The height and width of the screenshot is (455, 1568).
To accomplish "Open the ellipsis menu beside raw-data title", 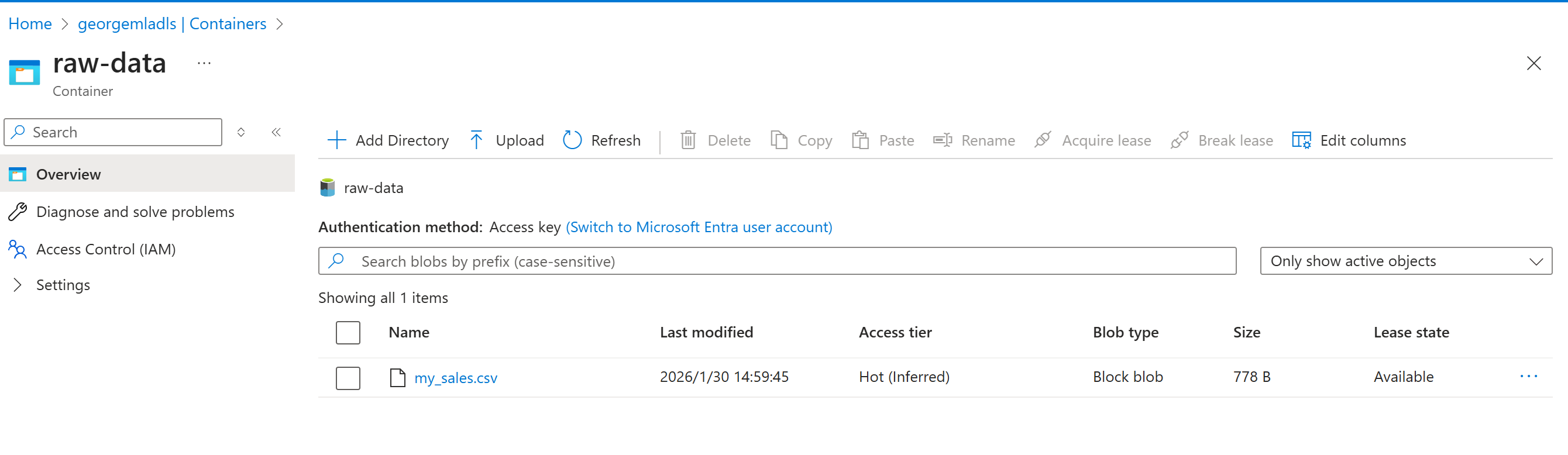I will click(204, 63).
